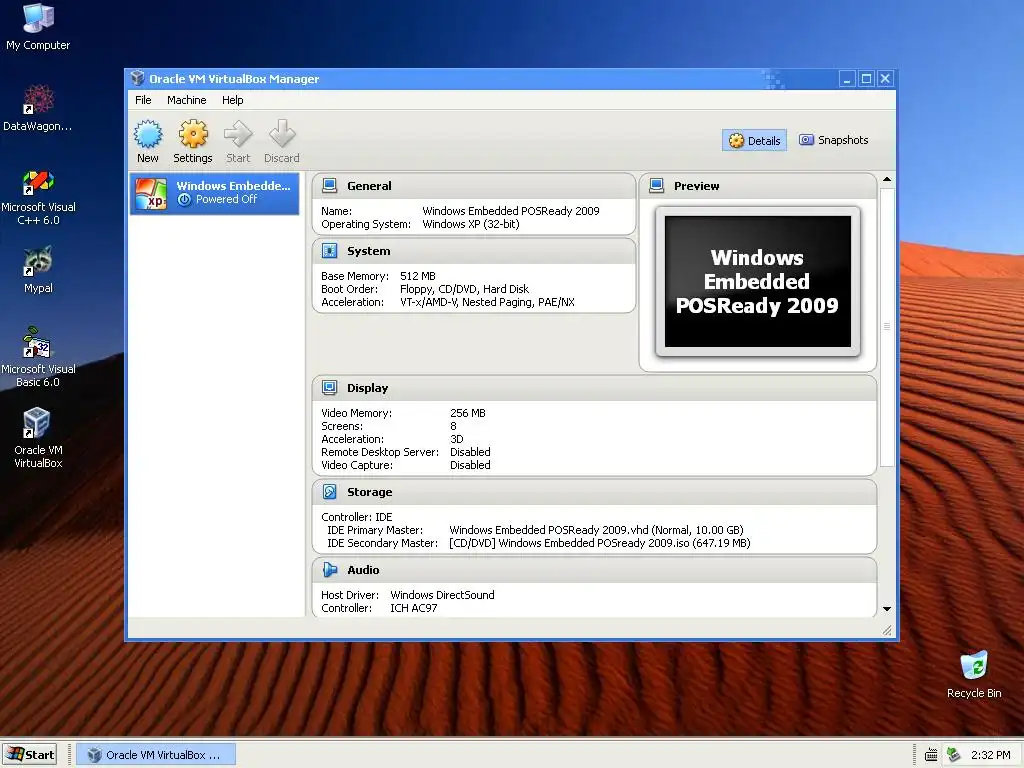1024x768 pixels.
Task: Click the Storage section disk icon
Action: click(x=330, y=492)
